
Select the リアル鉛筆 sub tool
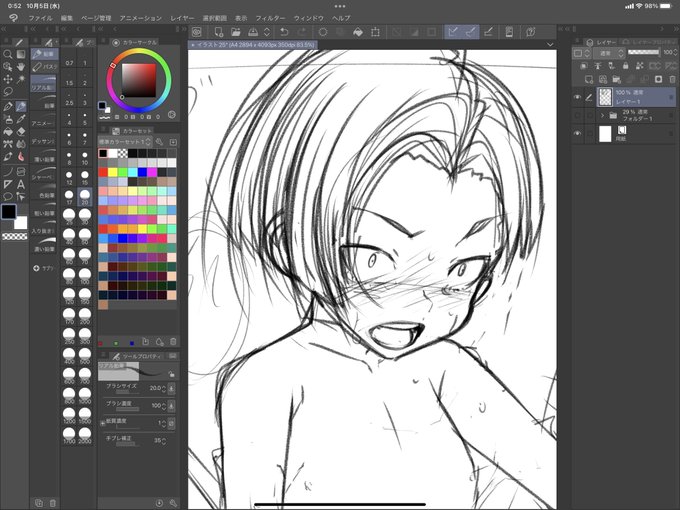44,83
